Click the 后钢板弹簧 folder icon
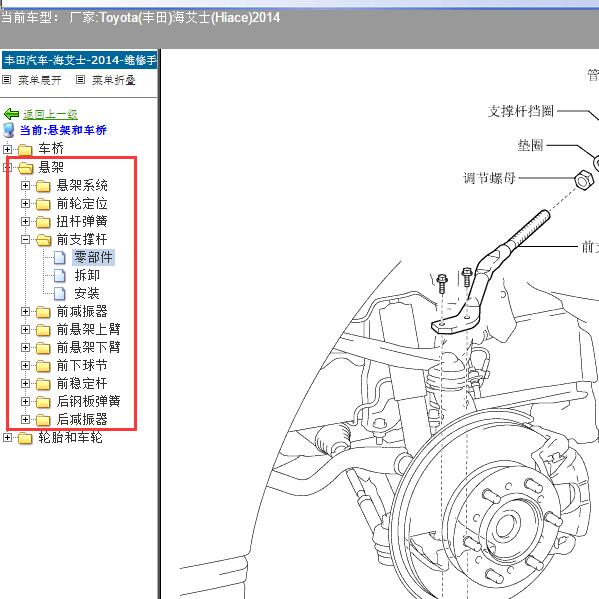The width and height of the screenshot is (599, 599). coord(43,402)
